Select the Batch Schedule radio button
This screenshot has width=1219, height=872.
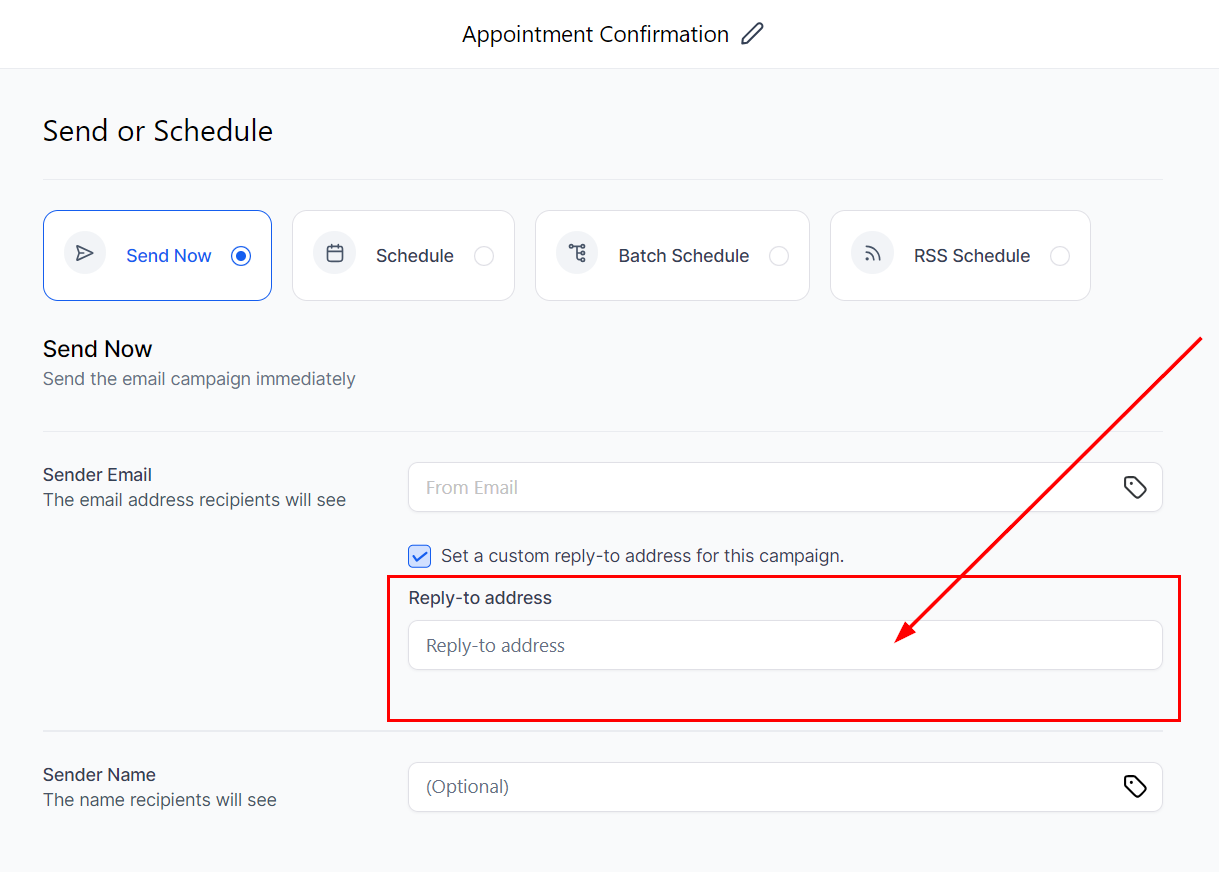click(779, 256)
